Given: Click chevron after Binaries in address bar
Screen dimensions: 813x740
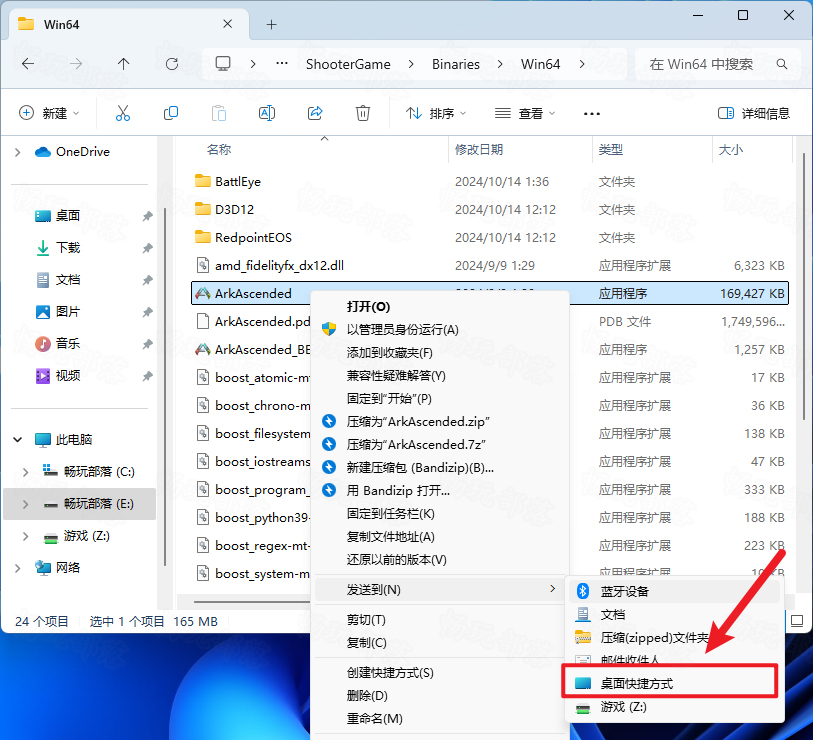Looking at the screenshot, I should pos(500,64).
